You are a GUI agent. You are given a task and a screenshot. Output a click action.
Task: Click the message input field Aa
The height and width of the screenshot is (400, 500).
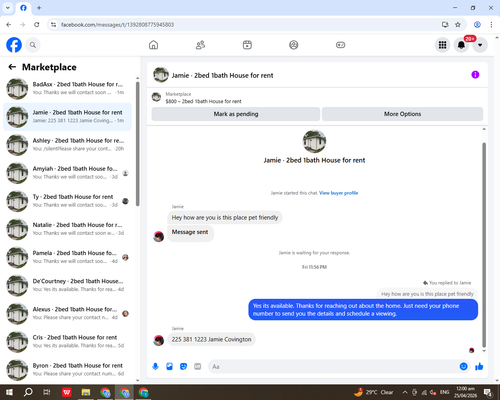click(x=333, y=367)
